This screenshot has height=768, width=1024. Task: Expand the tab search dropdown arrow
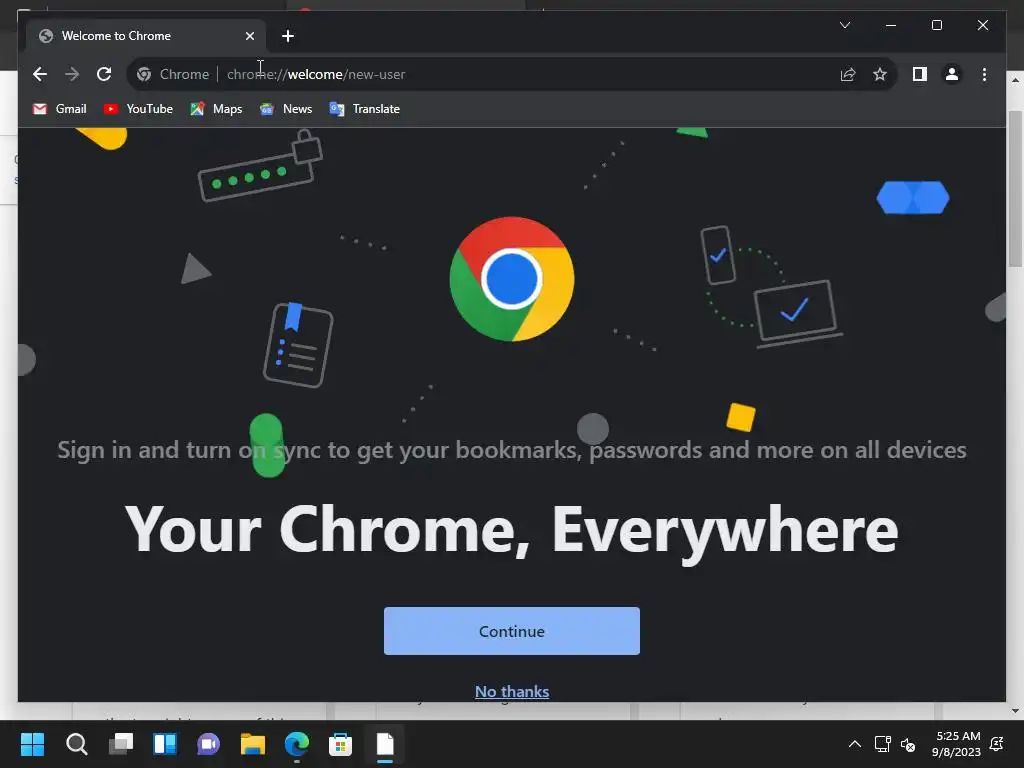click(x=844, y=25)
